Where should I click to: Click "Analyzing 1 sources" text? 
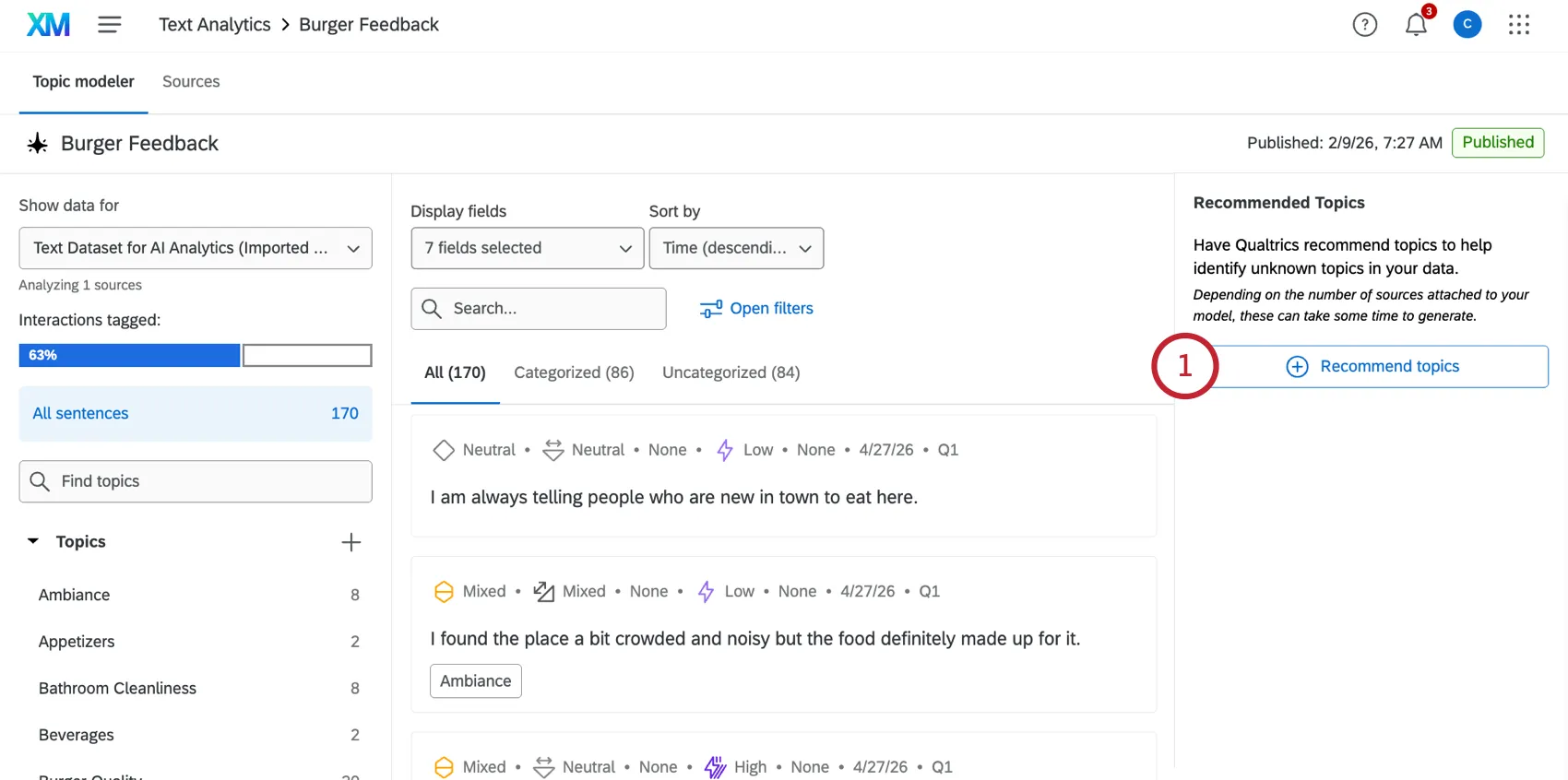(x=80, y=286)
